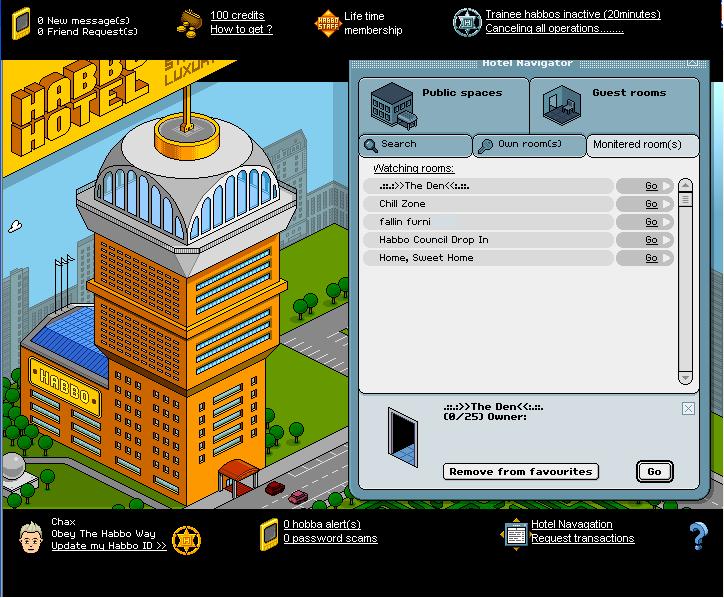Go to Home, Sweet Home room
The width and height of the screenshot is (724, 598).
point(645,258)
